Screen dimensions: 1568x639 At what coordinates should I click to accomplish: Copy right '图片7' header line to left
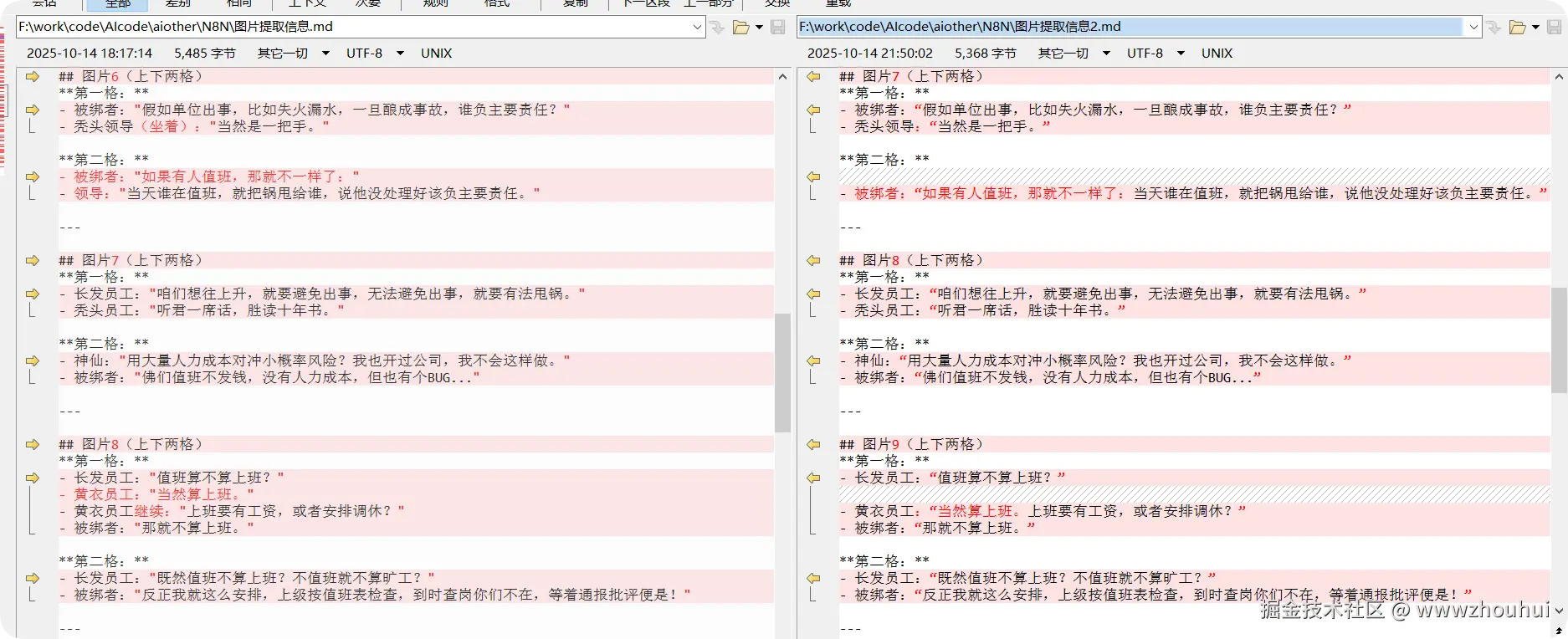(813, 77)
